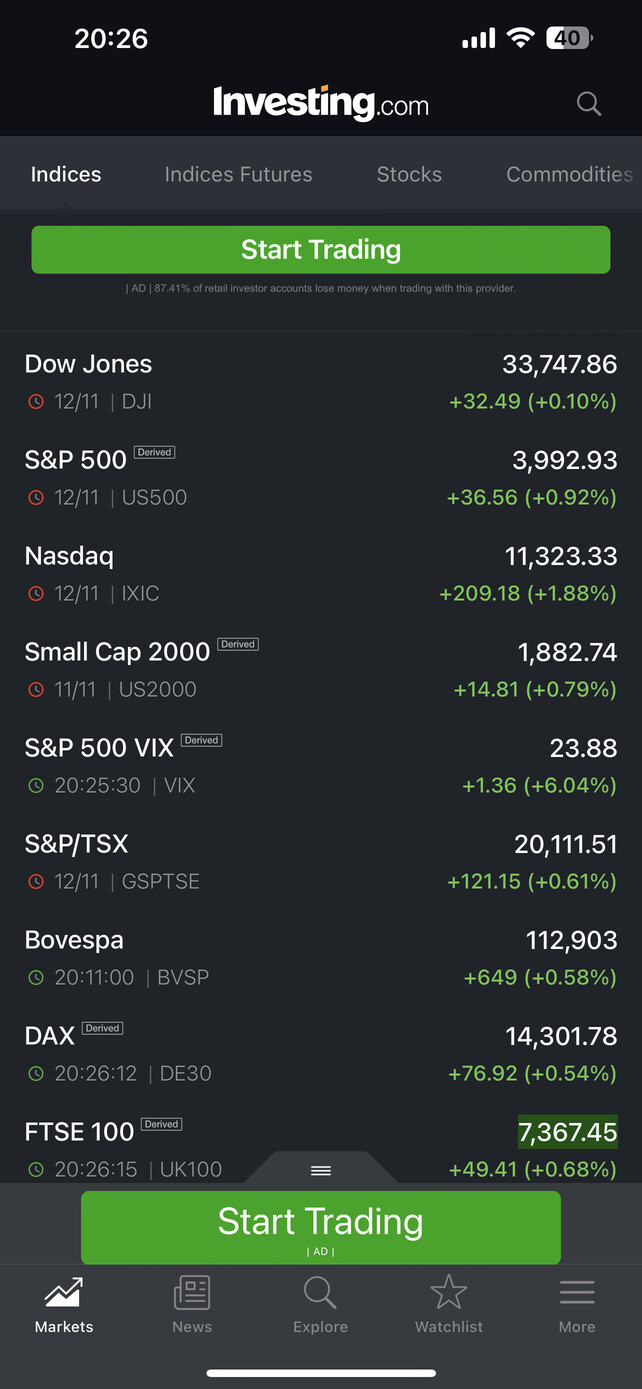Screen dimensions: 642x1389
Task: Tap the Explore magnifier icon
Action: pos(320,1294)
